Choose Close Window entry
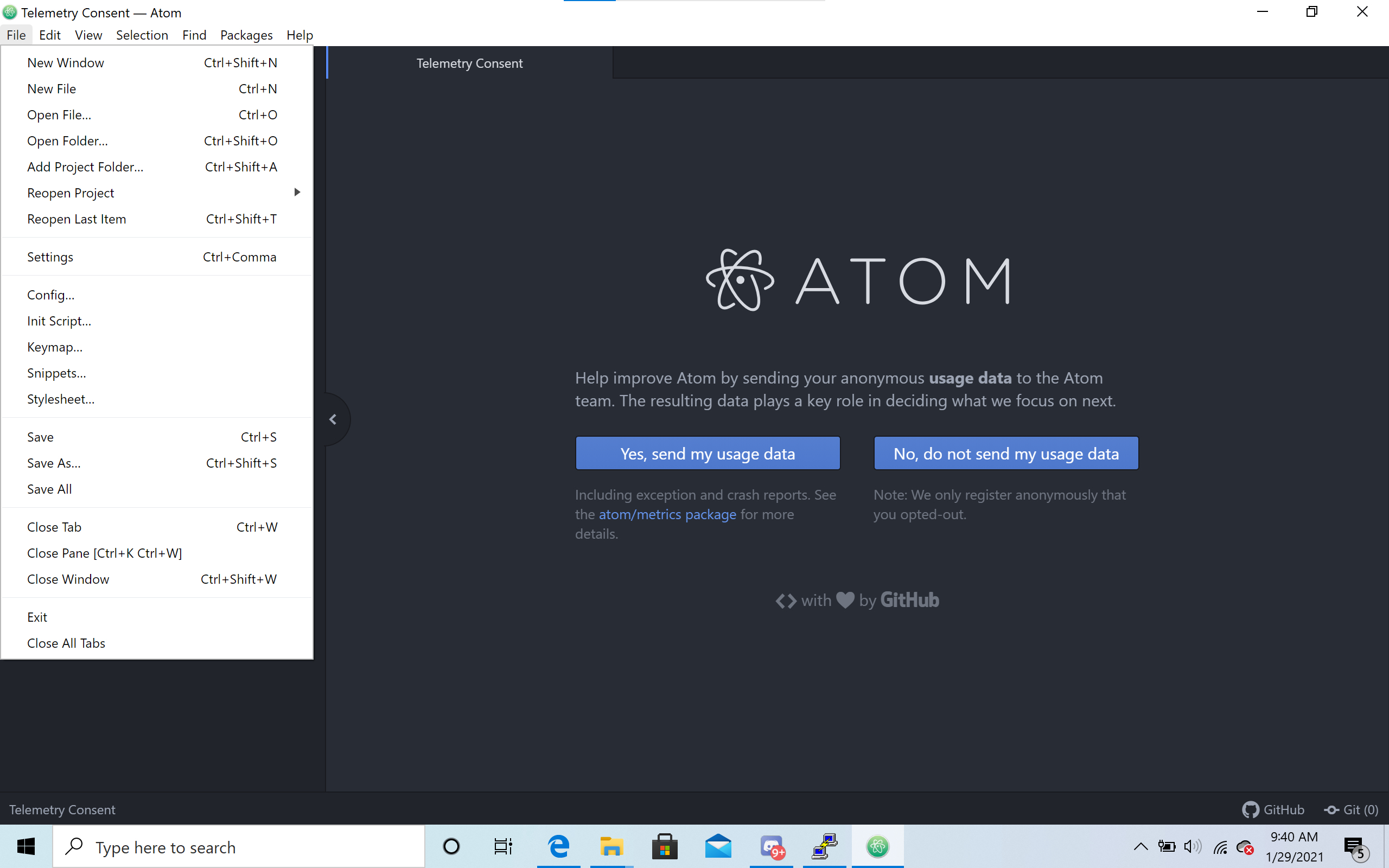 point(157,579)
